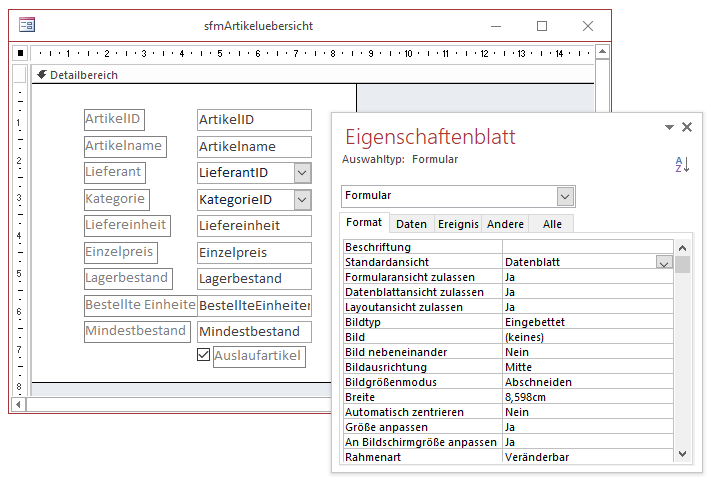Click the Bild value (keines)
The height and width of the screenshot is (481, 711).
coord(587,337)
